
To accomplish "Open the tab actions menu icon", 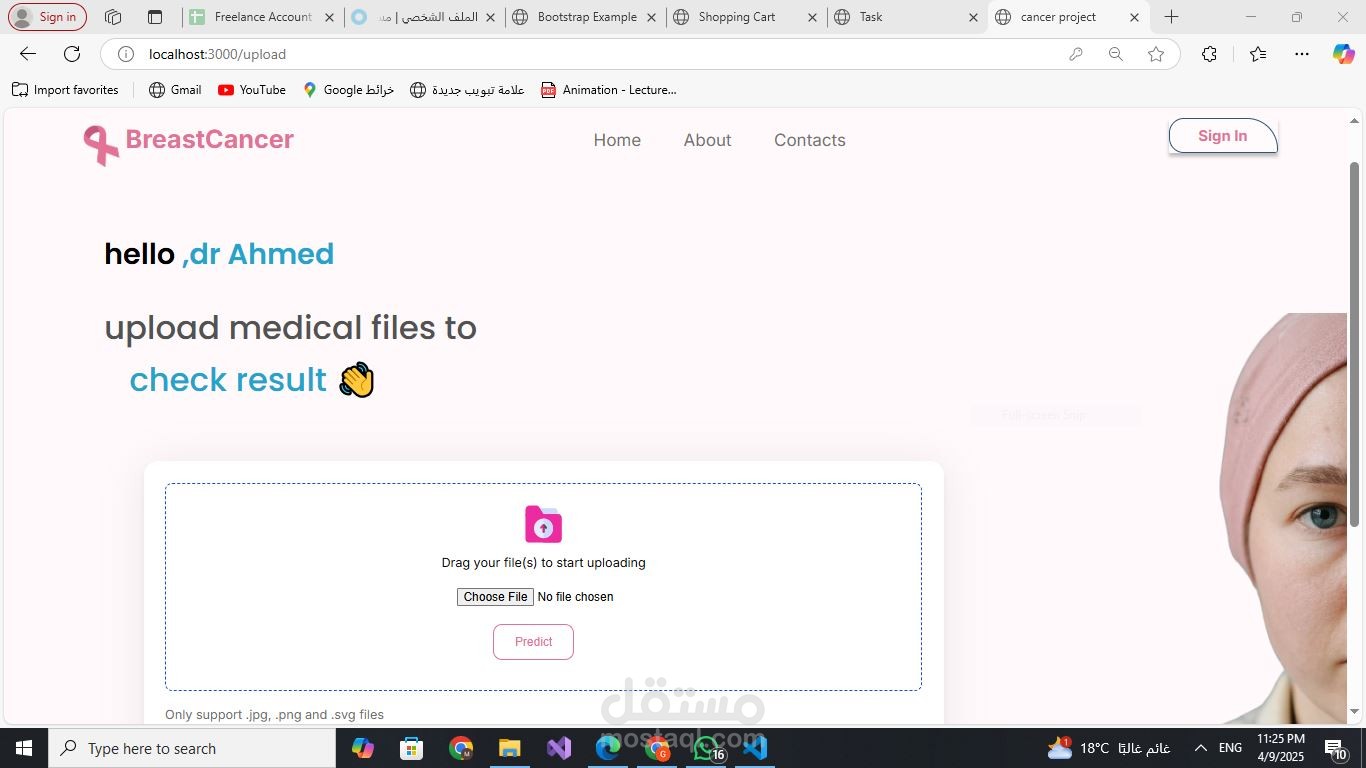I will click(x=154, y=17).
